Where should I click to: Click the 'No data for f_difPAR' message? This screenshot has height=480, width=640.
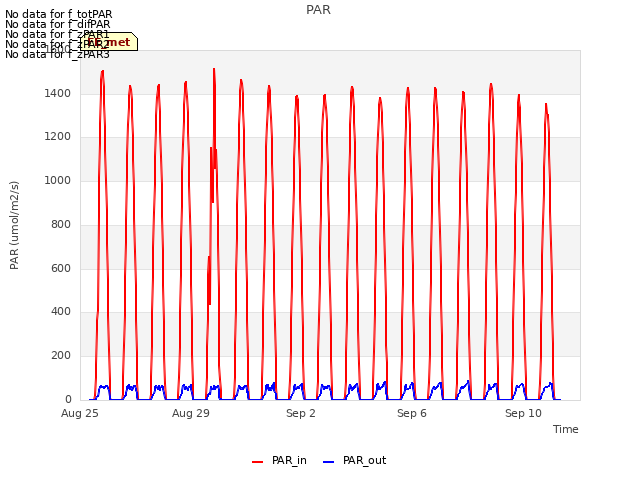coord(58,24)
